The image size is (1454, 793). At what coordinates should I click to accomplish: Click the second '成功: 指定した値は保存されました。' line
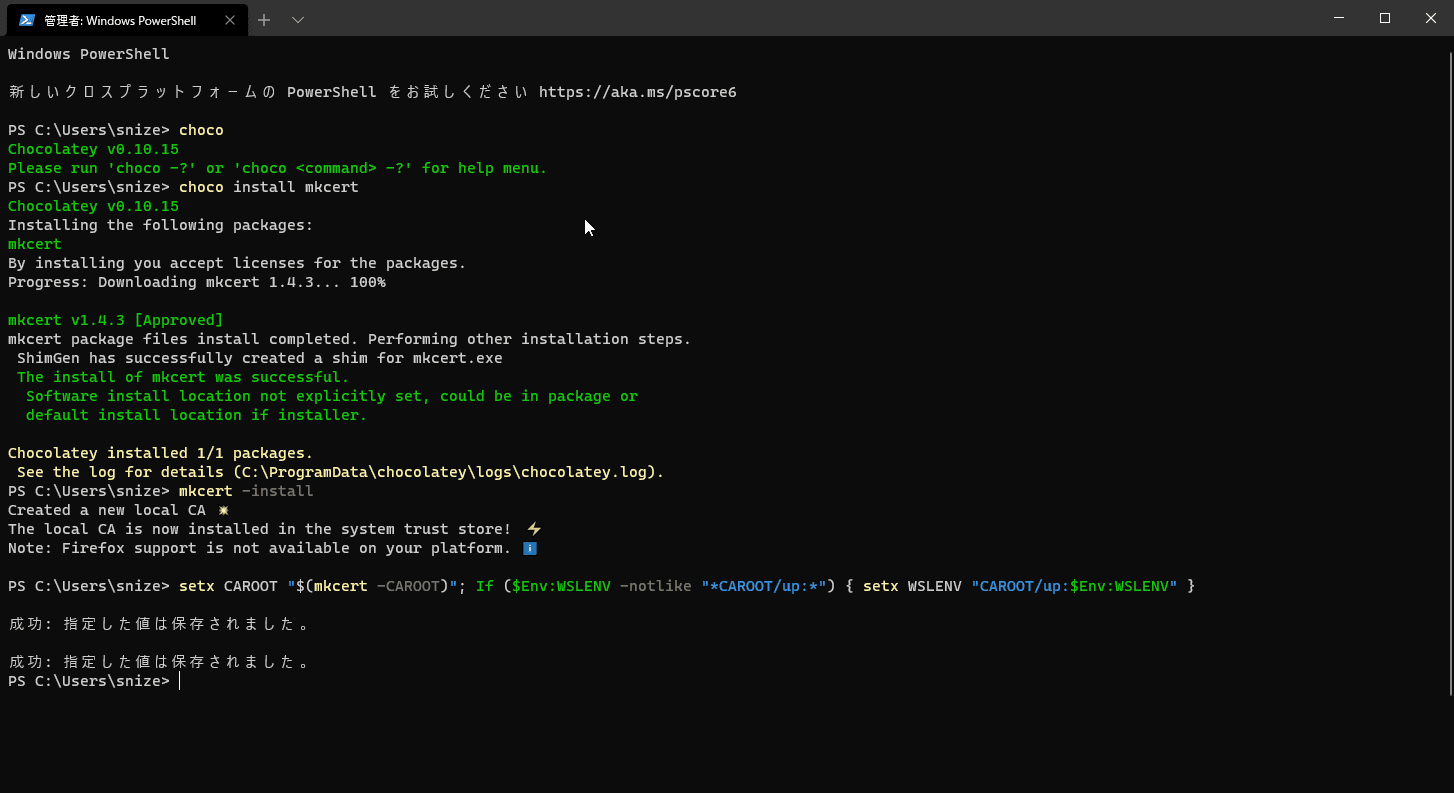click(x=160, y=662)
